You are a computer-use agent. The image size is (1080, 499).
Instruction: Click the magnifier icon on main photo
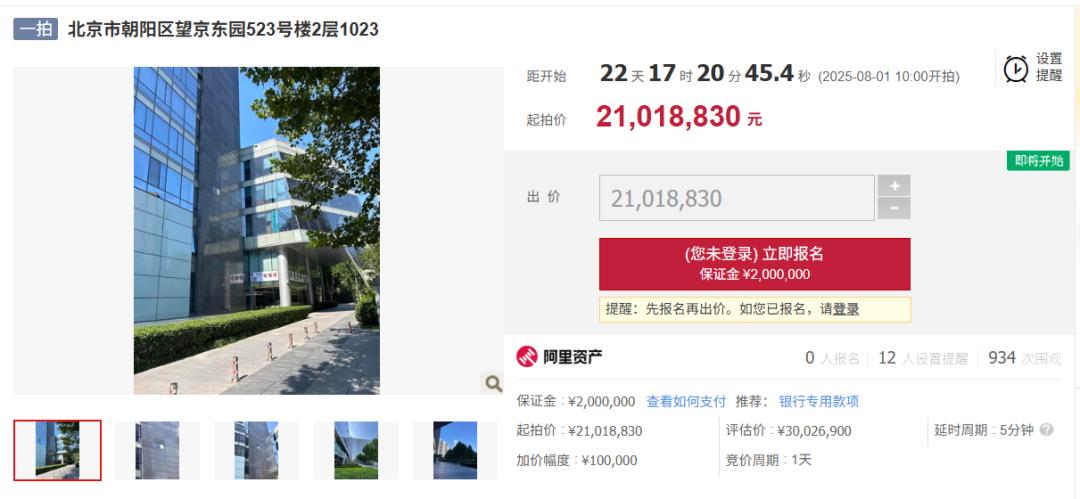(493, 384)
